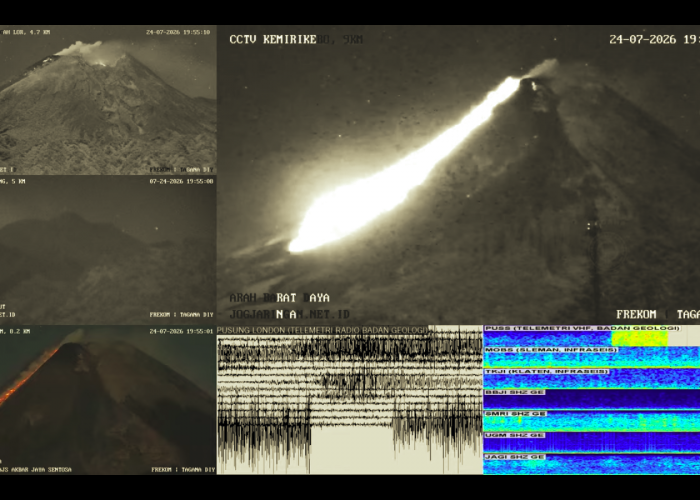Select the top-left summit camera feed
The width and height of the screenshot is (700, 500).
108,100
